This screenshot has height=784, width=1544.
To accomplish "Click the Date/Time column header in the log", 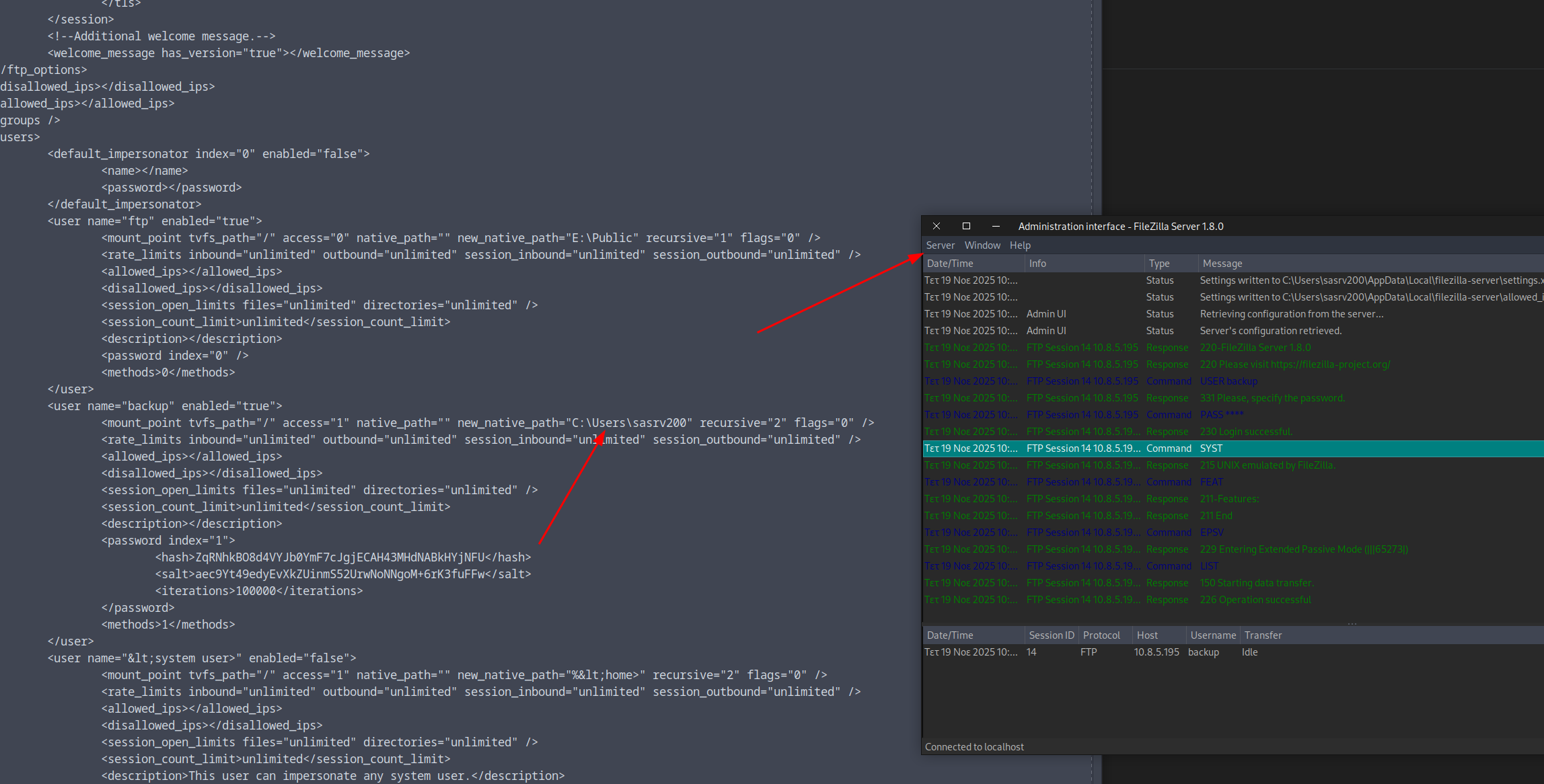I will 950,263.
